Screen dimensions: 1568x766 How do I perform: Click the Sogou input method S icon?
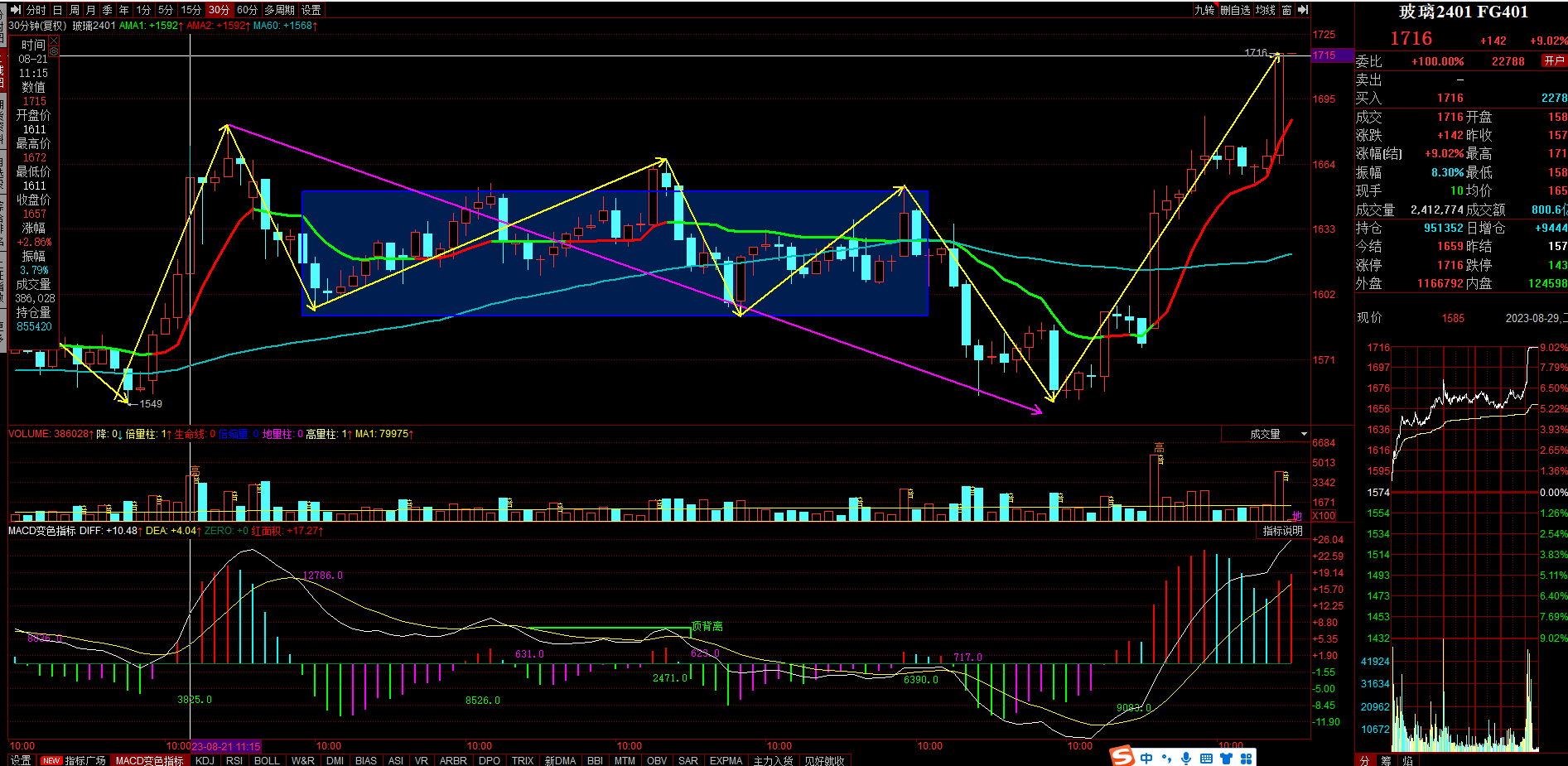pyautogui.click(x=1122, y=757)
